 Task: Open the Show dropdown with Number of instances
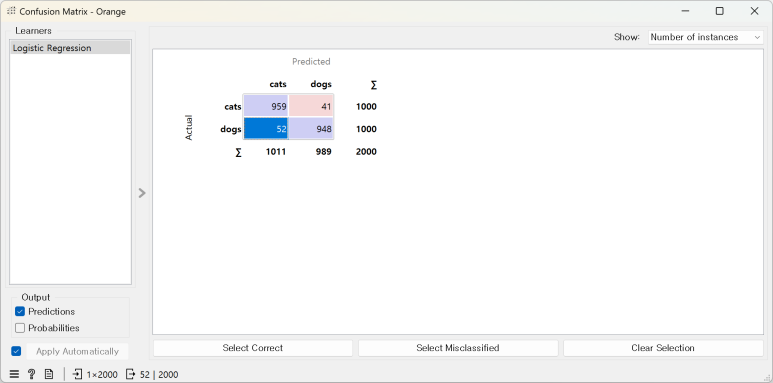(x=705, y=37)
